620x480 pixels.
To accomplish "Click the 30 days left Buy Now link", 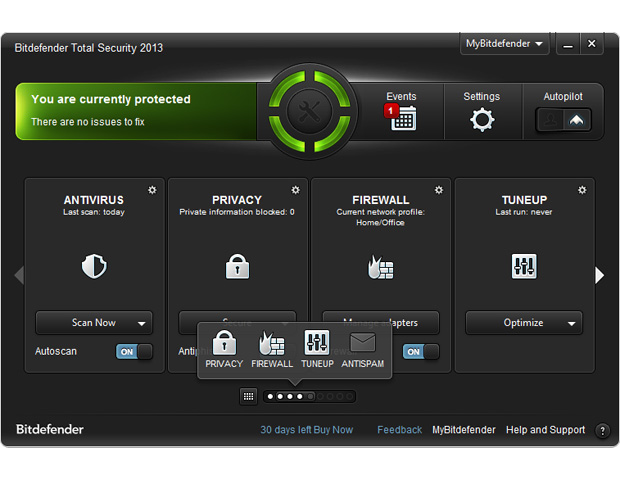I will (306, 430).
